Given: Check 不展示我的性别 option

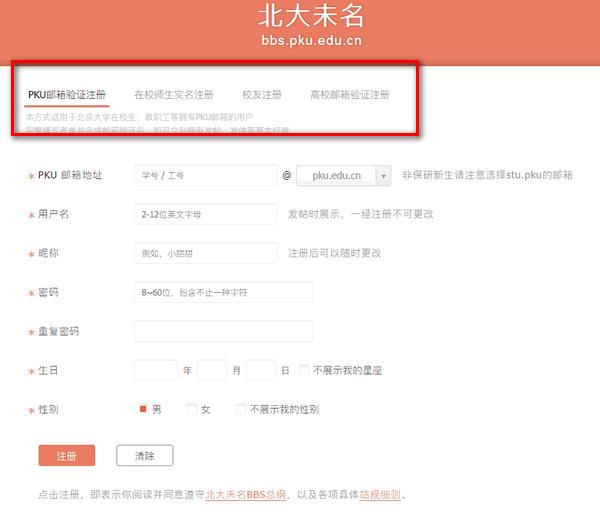Looking at the screenshot, I should [240, 409].
